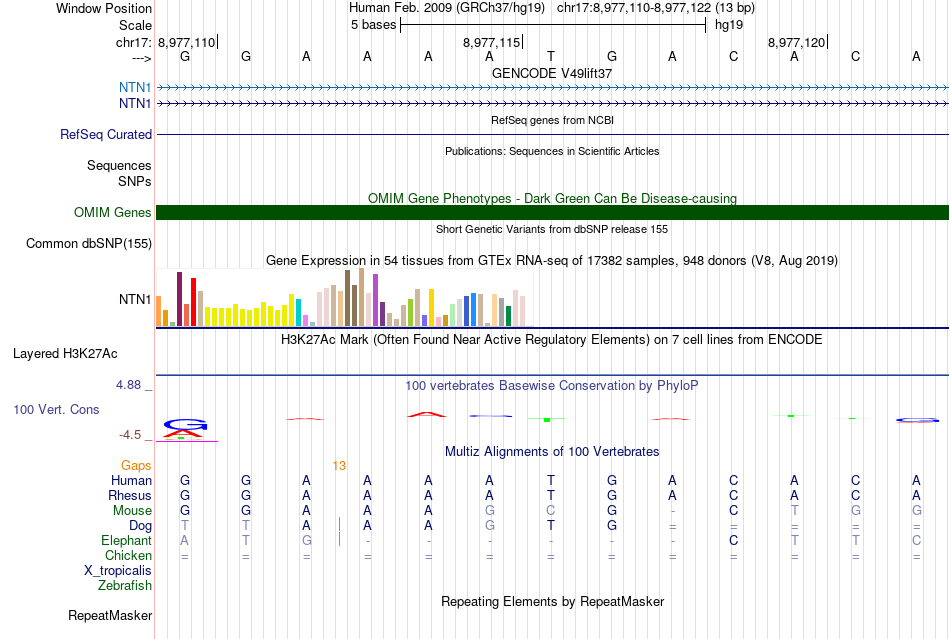Click the PhyloP G logo at first base
Screen dimensions: 950x639
point(185,424)
